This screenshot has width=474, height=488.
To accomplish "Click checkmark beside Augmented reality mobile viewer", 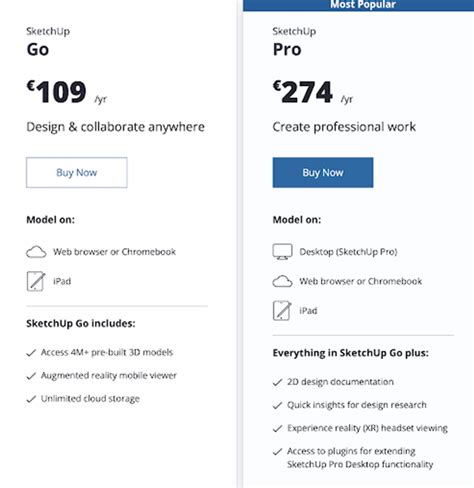I will pyautogui.click(x=31, y=376).
